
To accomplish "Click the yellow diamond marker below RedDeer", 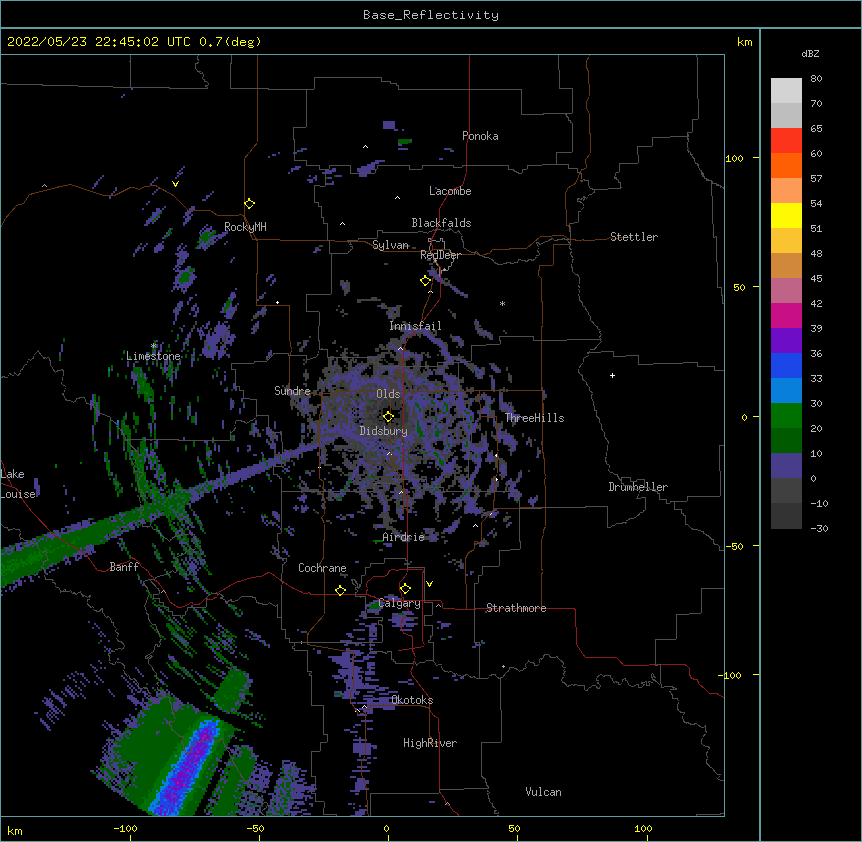I will click(426, 281).
